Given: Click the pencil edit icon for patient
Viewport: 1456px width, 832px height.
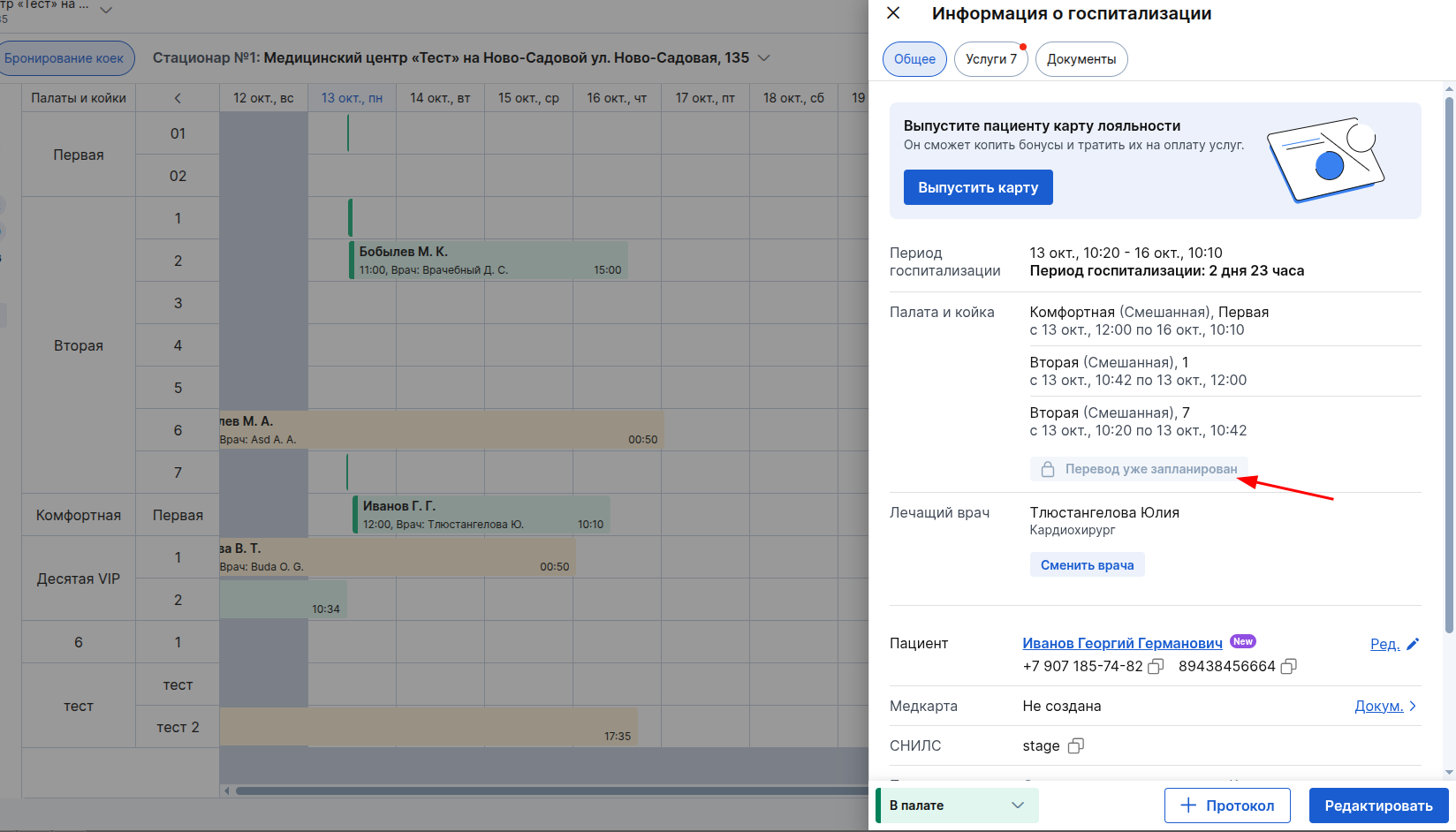Looking at the screenshot, I should pos(1413,644).
